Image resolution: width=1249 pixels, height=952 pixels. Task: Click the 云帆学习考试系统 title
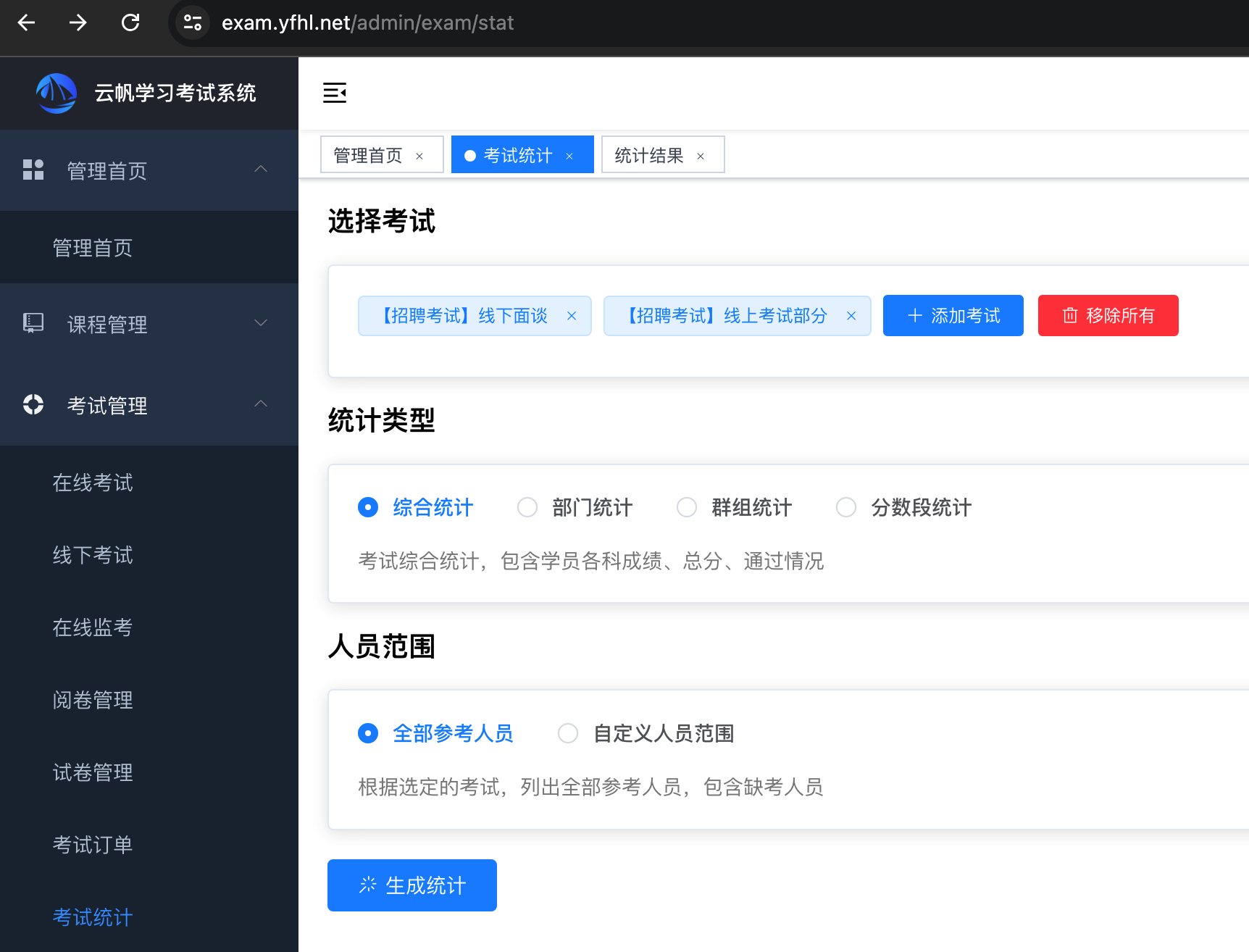(x=175, y=93)
